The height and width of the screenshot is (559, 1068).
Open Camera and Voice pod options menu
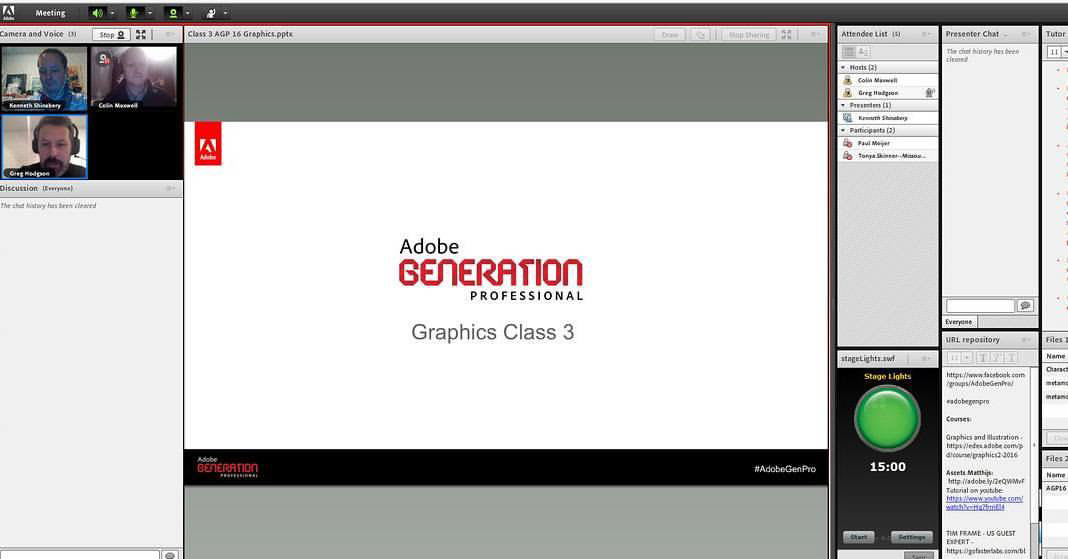[170, 34]
